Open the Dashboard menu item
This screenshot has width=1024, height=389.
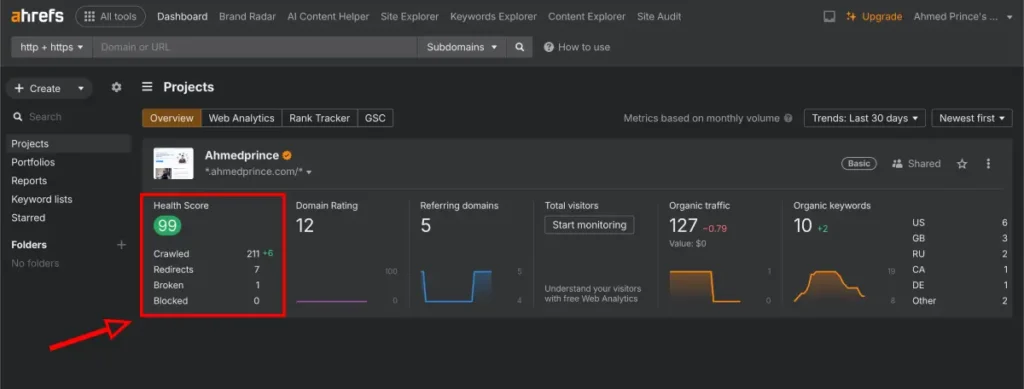click(x=182, y=16)
